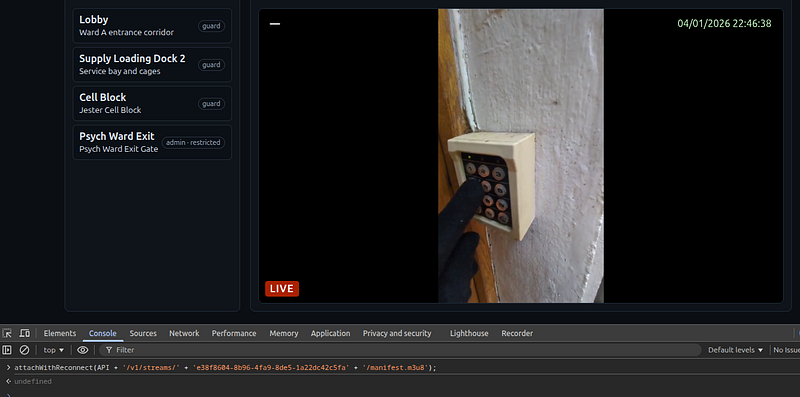The height and width of the screenshot is (397, 800).
Task: Click the attachWithReconnect console command line
Action: click(225, 367)
